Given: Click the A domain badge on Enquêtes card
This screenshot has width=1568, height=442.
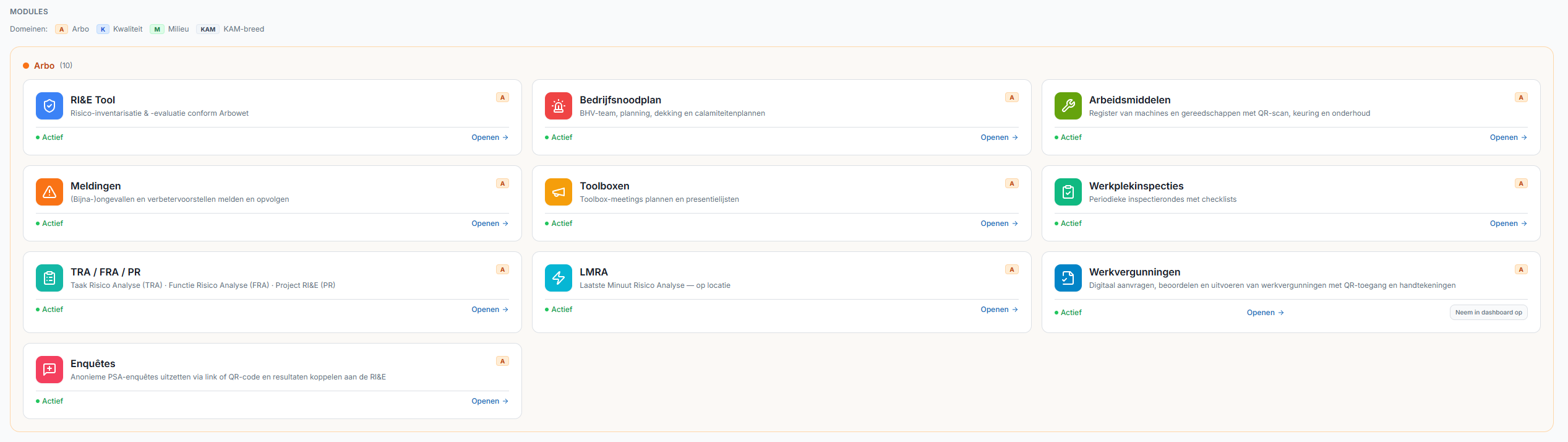Looking at the screenshot, I should point(502,361).
